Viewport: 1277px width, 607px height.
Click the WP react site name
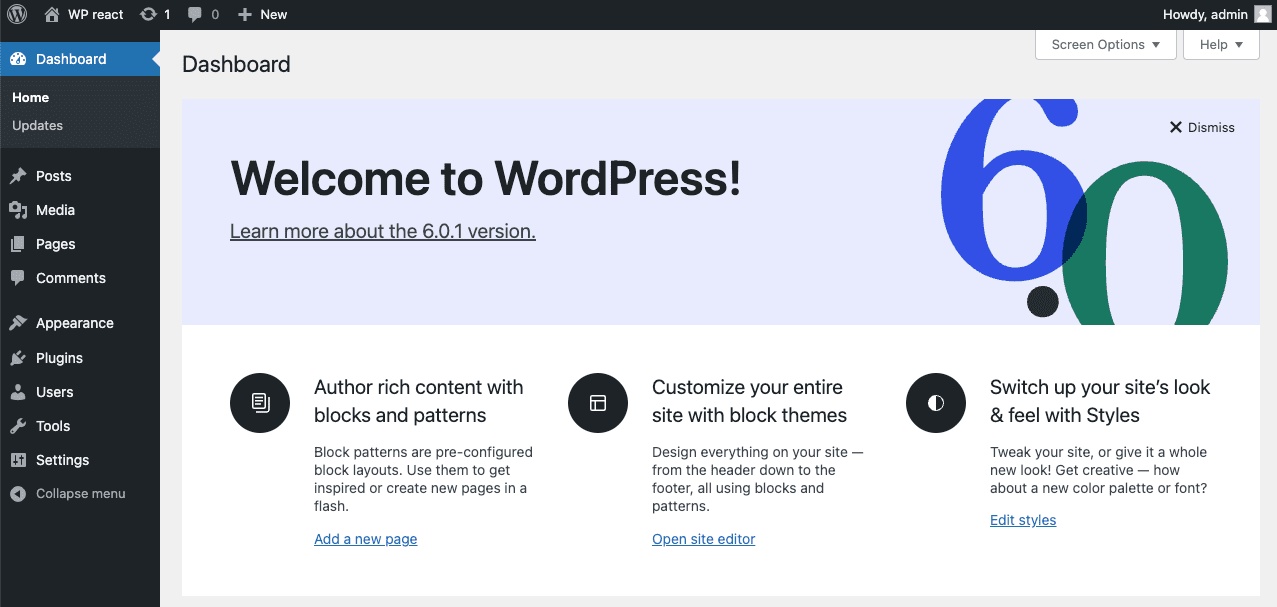pos(96,14)
